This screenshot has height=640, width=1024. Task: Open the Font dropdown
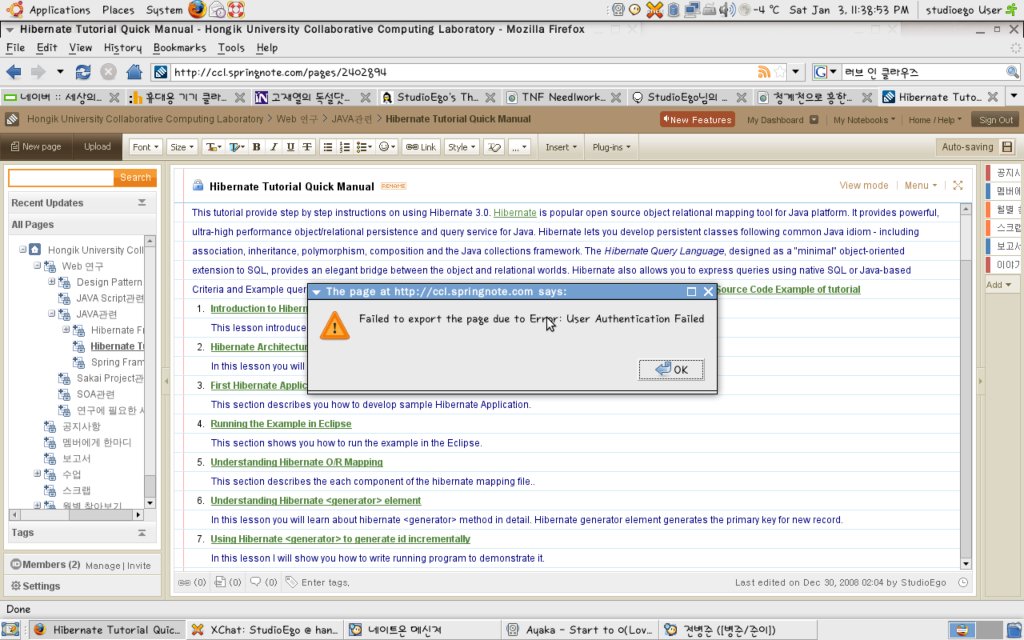146,147
